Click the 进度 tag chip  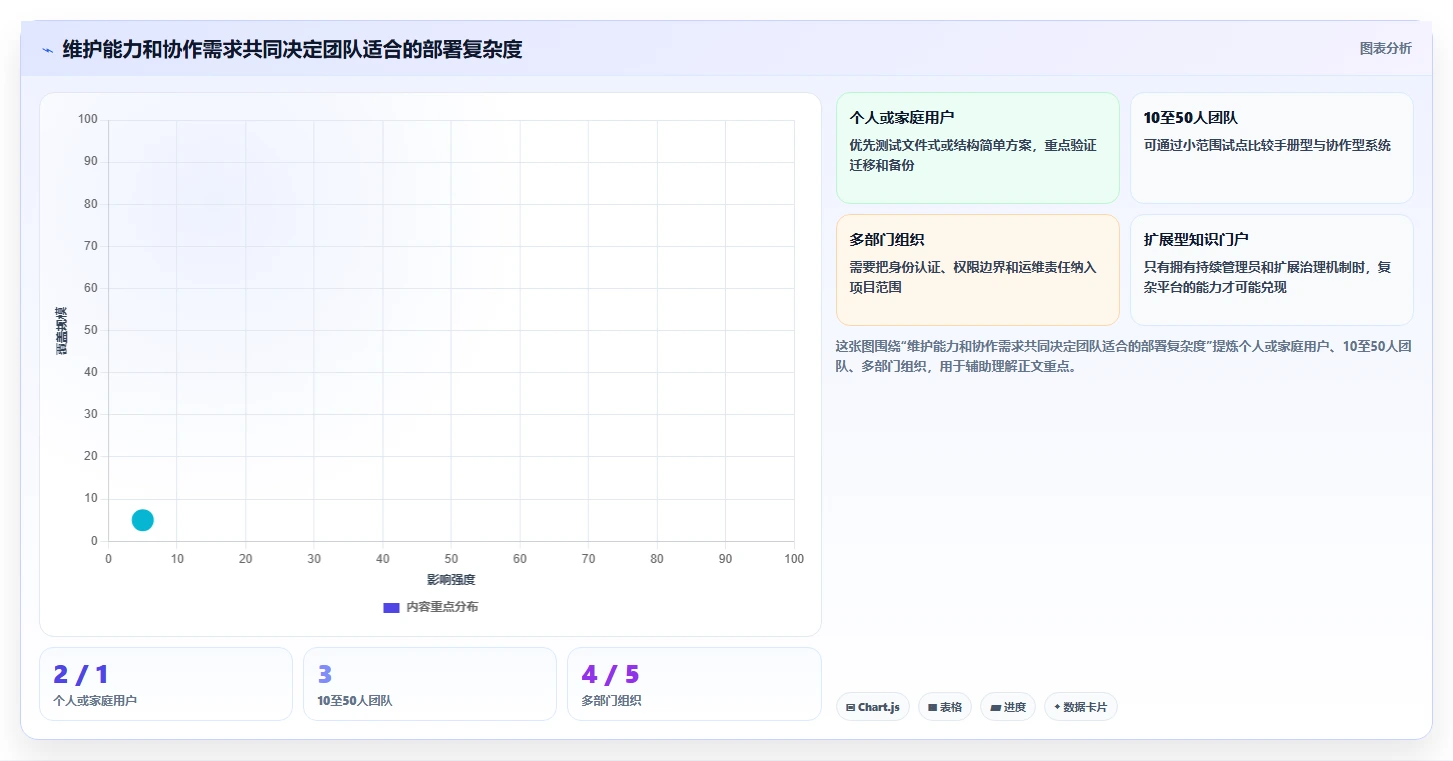(1007, 707)
